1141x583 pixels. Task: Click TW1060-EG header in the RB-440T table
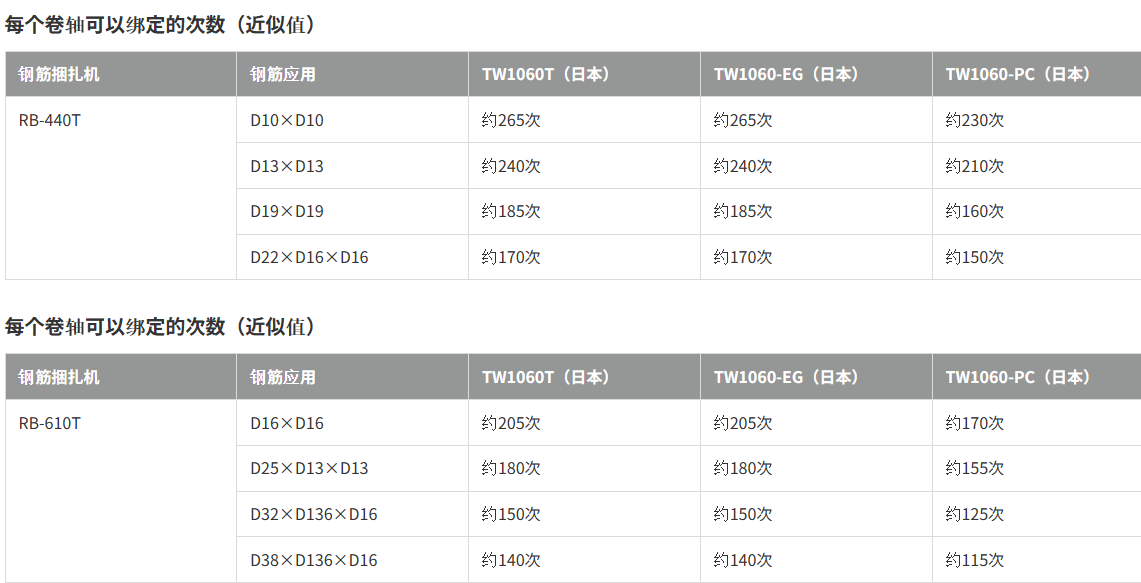[x=786, y=74]
